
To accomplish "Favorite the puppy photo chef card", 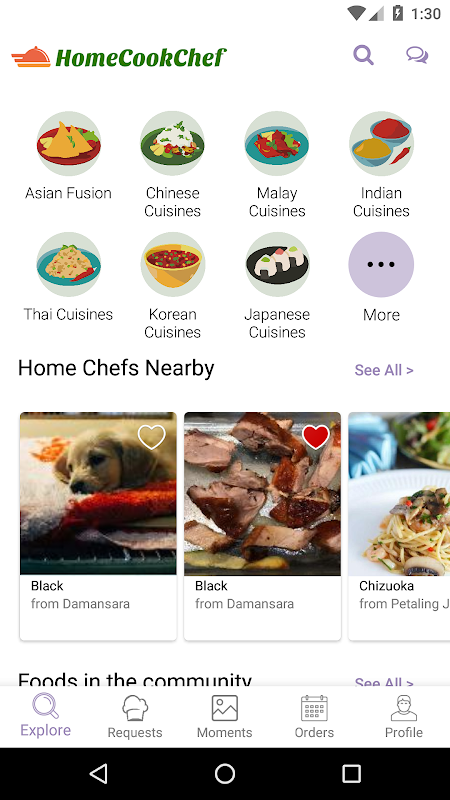I will pyautogui.click(x=152, y=437).
